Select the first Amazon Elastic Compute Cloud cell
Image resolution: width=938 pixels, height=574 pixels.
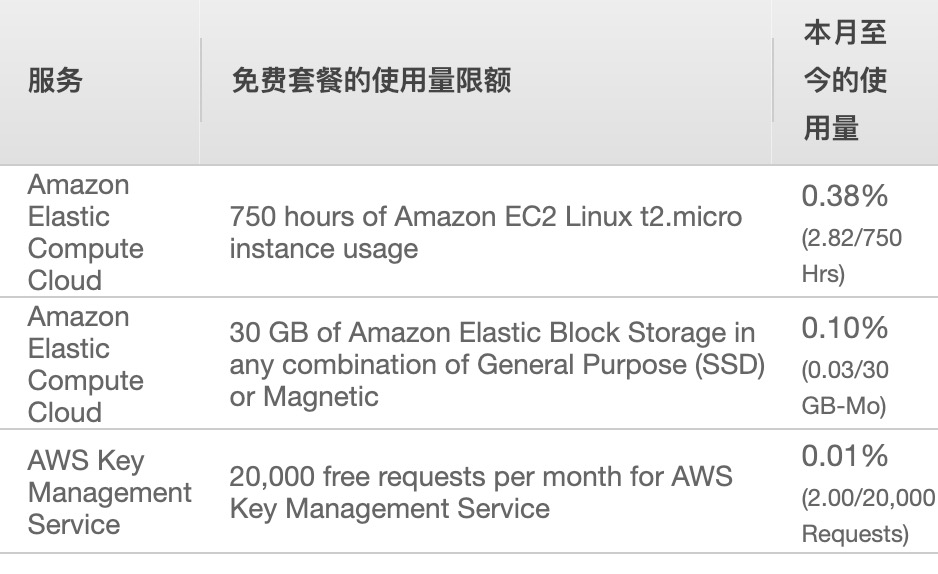point(86,232)
